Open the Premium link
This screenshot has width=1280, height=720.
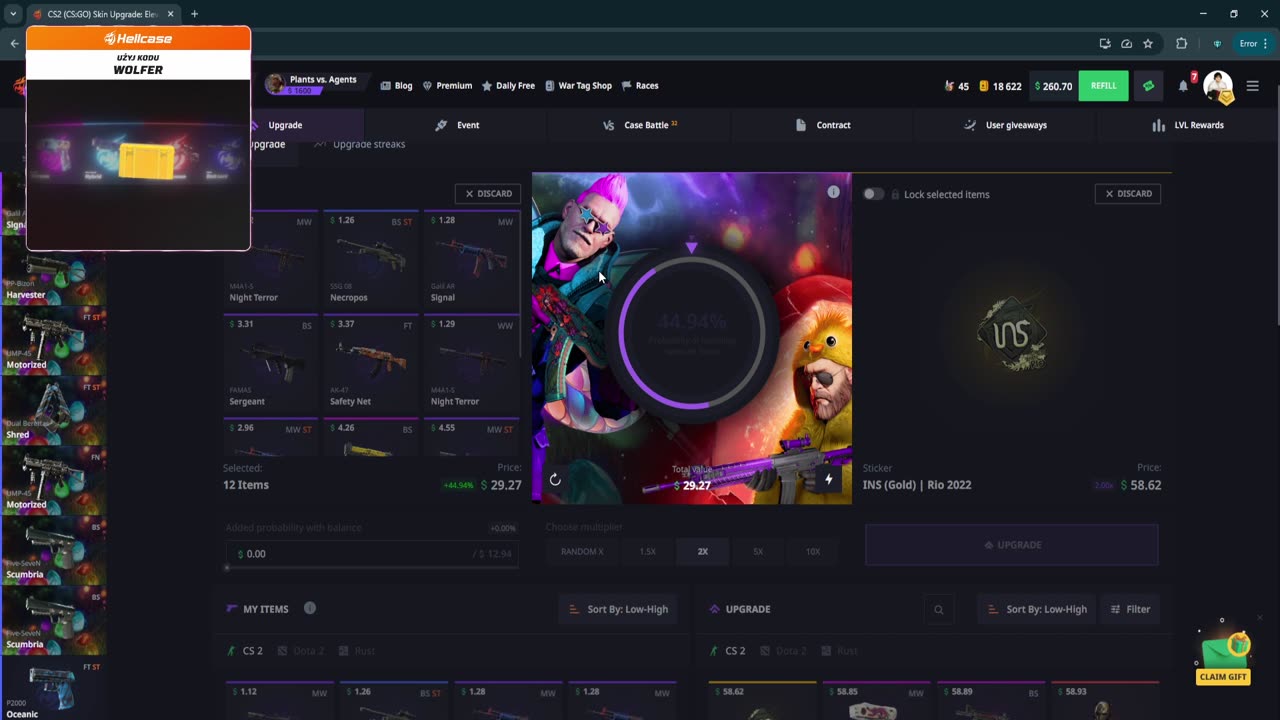tap(447, 86)
